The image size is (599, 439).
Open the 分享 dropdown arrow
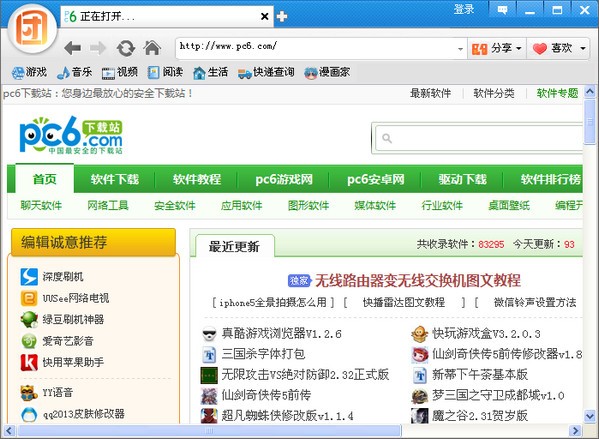point(518,49)
